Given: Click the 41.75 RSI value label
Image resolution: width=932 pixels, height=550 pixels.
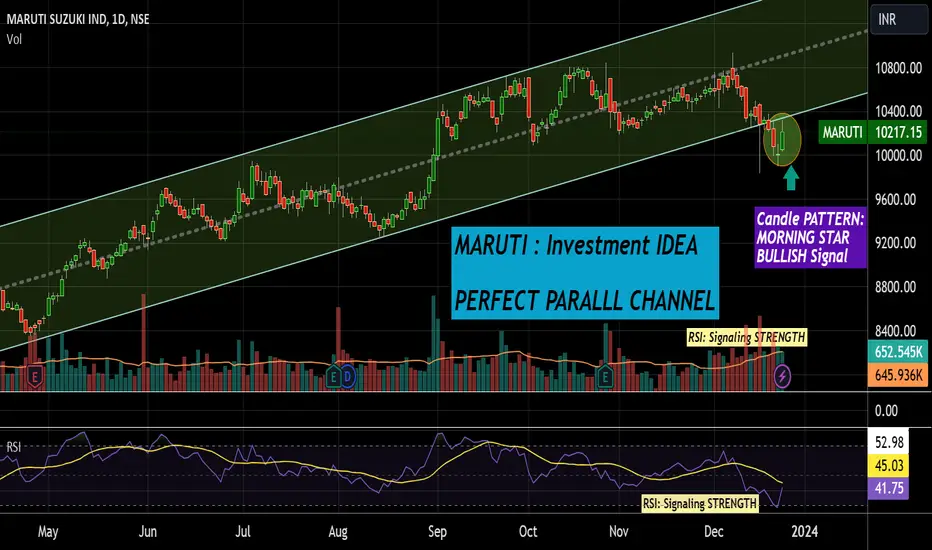Looking at the screenshot, I should click(x=889, y=488).
